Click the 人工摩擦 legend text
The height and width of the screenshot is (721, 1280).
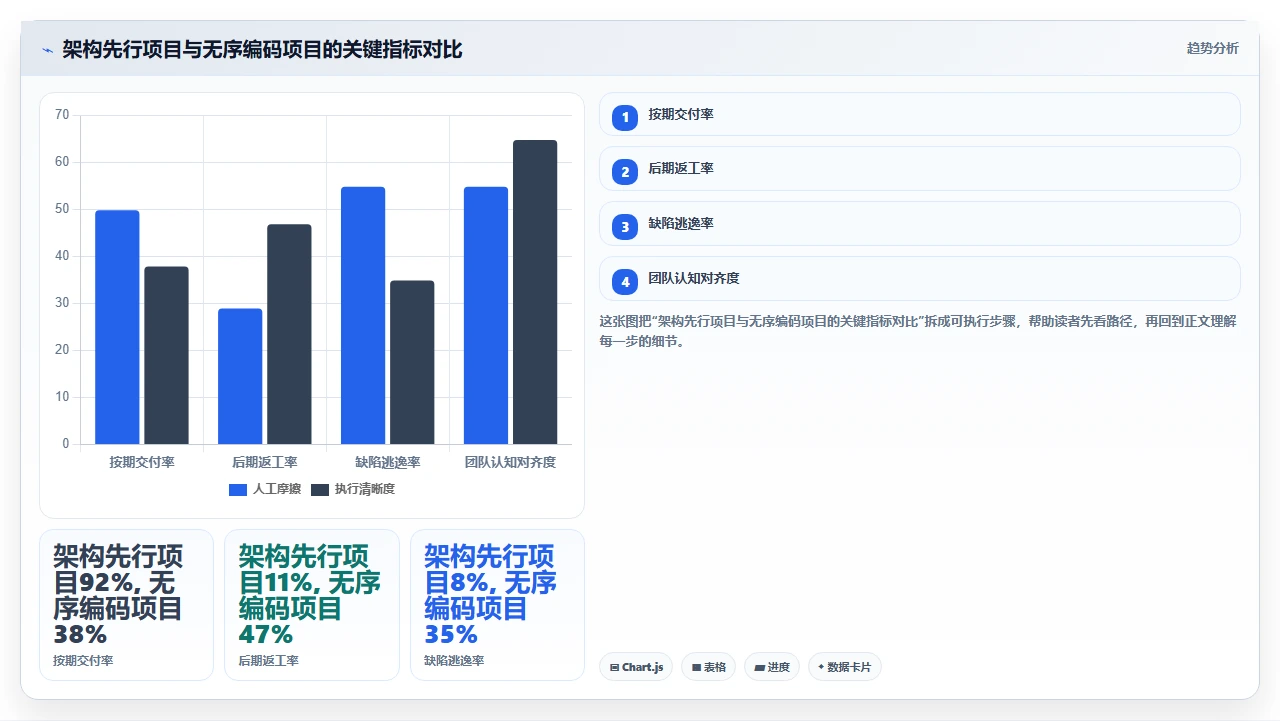coord(277,490)
